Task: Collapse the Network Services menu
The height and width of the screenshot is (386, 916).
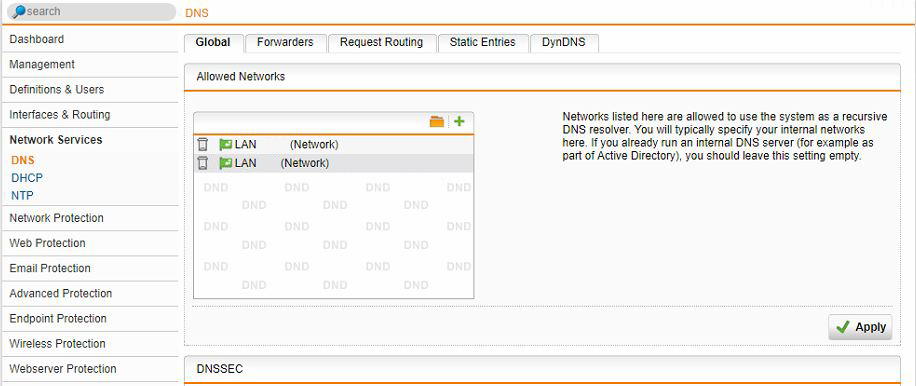Action: [89, 140]
